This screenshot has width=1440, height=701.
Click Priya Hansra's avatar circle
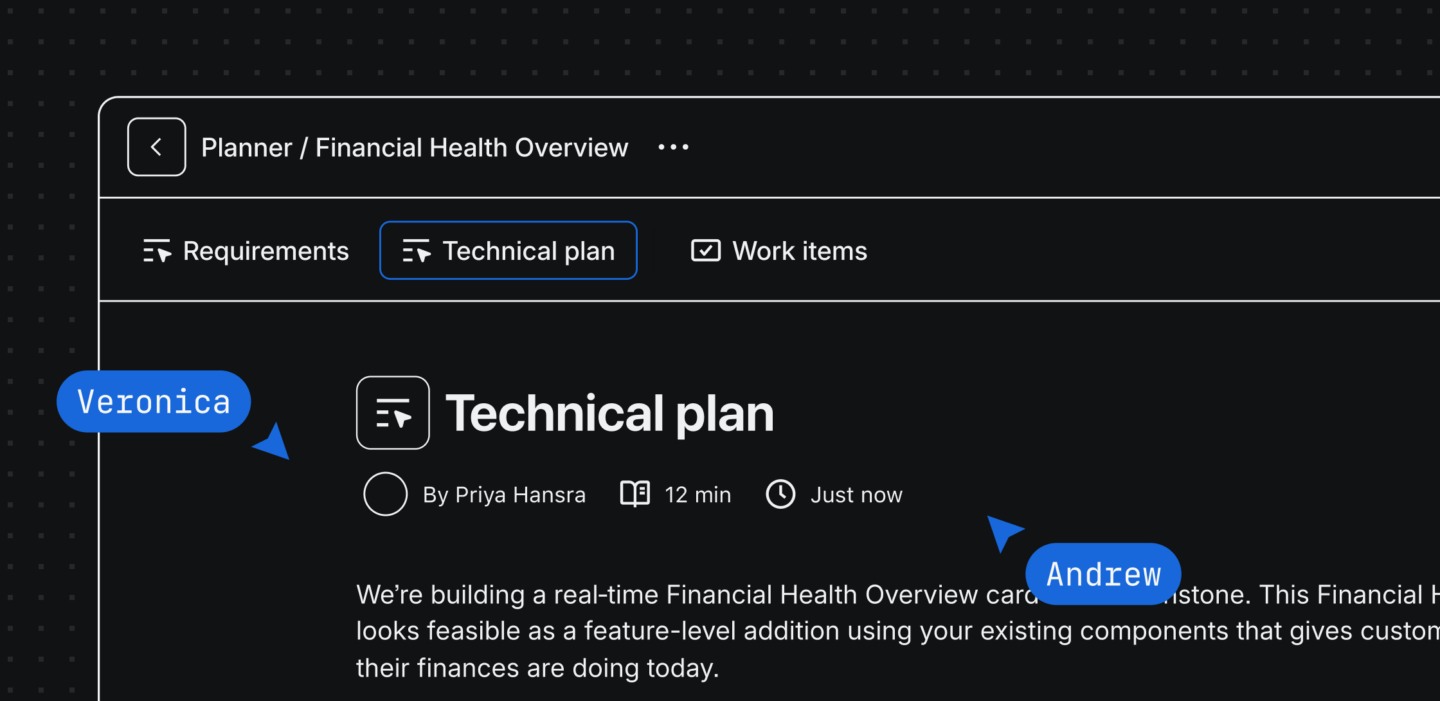pyautogui.click(x=385, y=494)
